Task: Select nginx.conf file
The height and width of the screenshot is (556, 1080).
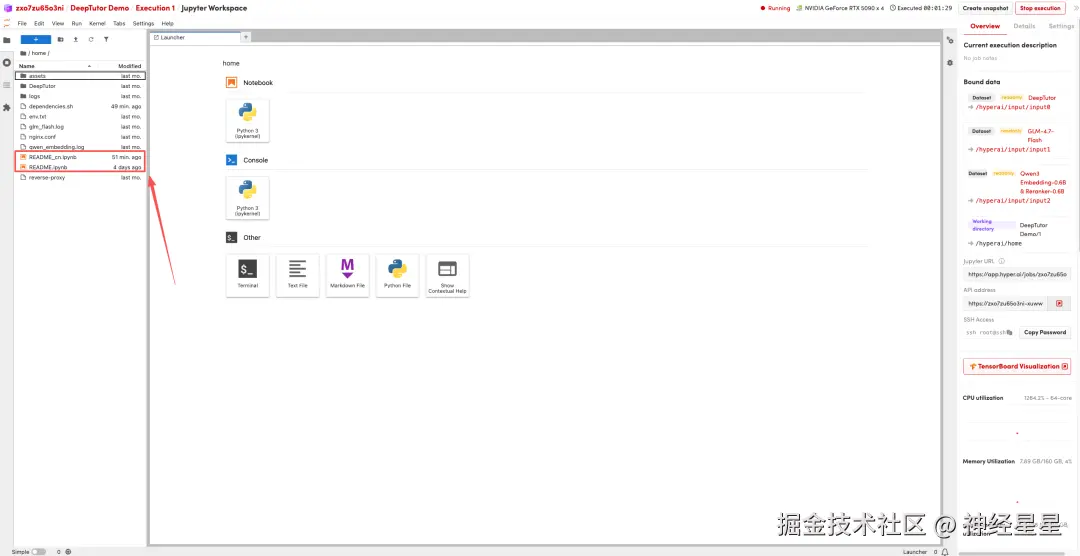Action: [x=81, y=137]
